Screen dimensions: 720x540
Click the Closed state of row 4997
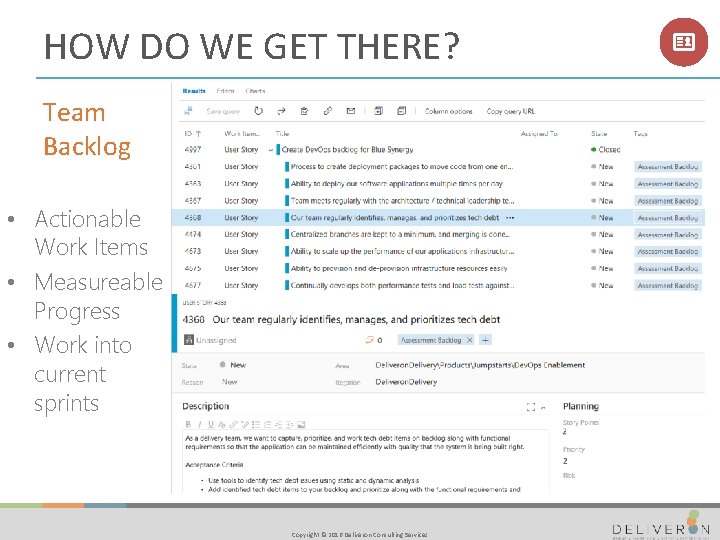(x=606, y=150)
